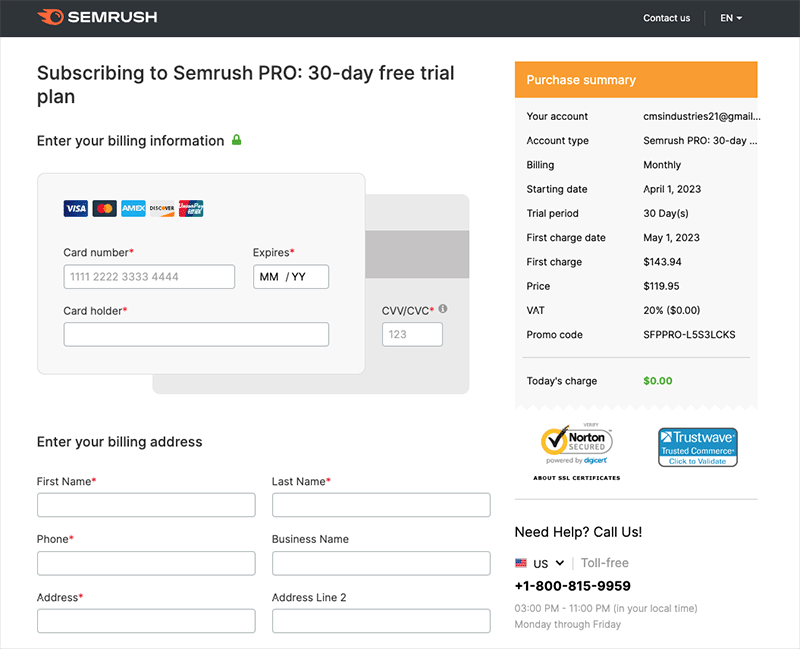Screen dimensions: 800x649
Task: Click the Amex card icon
Action: [133, 208]
